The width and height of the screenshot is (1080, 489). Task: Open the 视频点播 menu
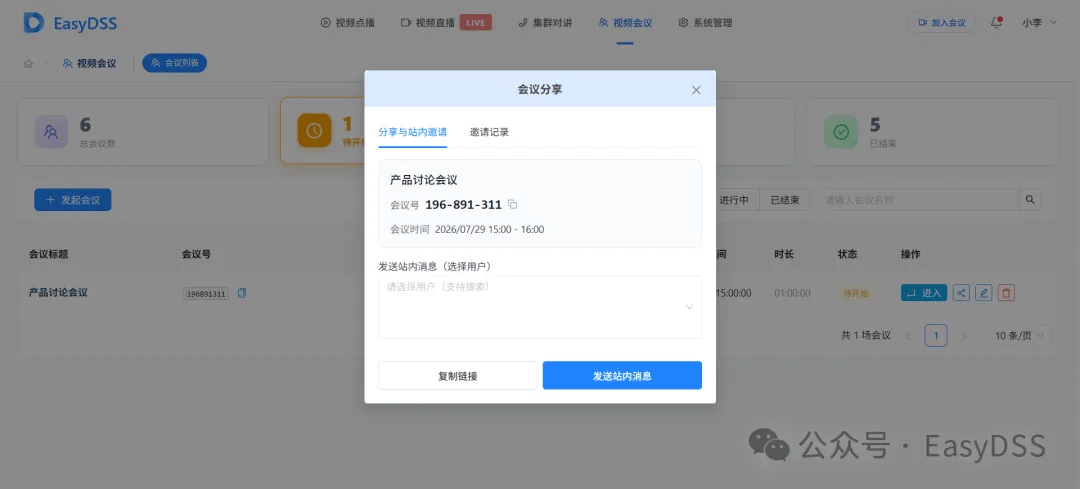[x=348, y=23]
